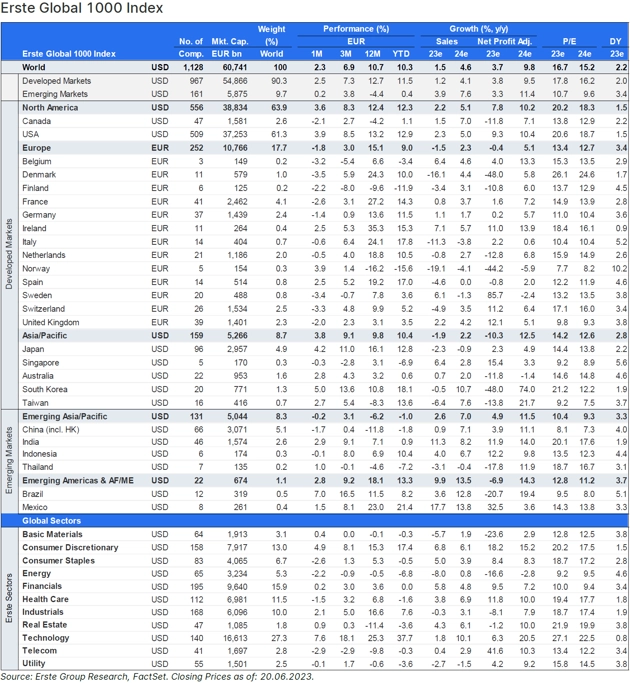Viewport: 630px width, 683px height.
Task: Select the Singapore row label
Action: tap(41, 362)
